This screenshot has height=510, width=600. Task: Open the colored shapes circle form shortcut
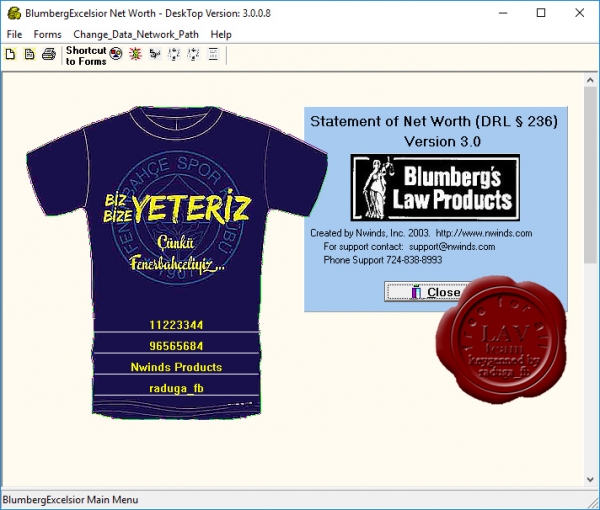click(x=116, y=54)
